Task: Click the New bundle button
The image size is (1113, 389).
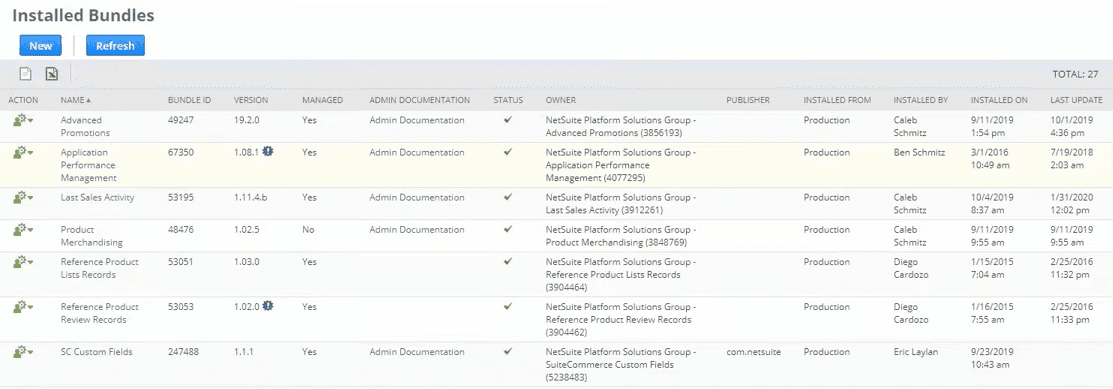Action: click(40, 45)
